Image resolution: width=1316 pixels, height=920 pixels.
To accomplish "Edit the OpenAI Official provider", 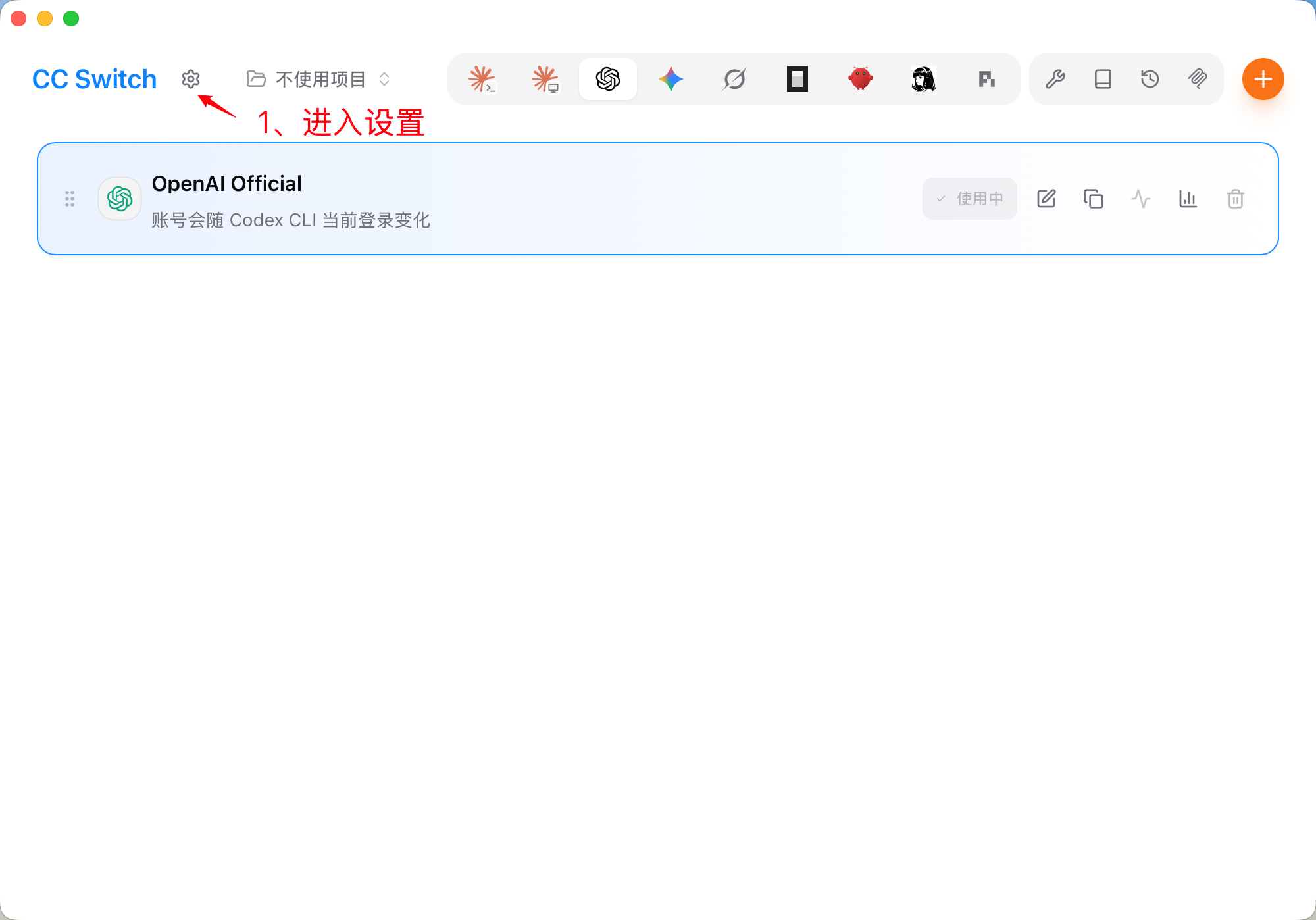I will click(1046, 199).
